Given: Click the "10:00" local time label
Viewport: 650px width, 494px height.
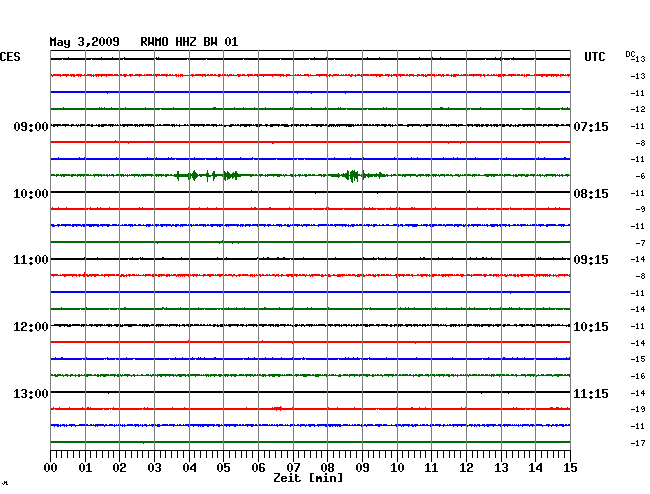Looking at the screenshot, I should [31, 194].
